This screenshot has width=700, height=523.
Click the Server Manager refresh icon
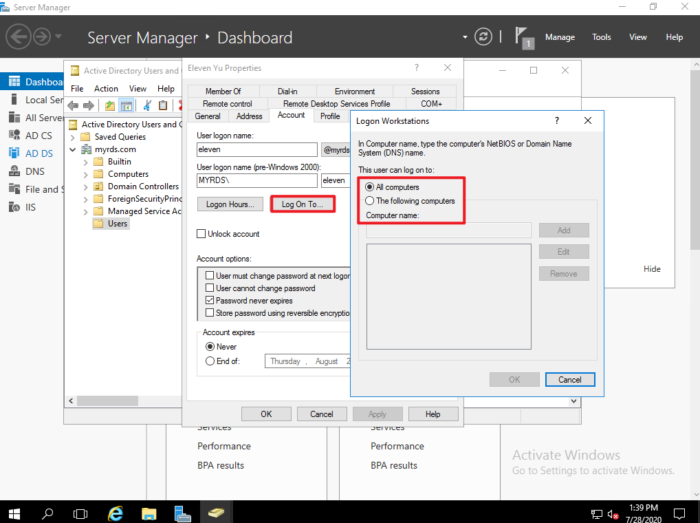click(484, 37)
